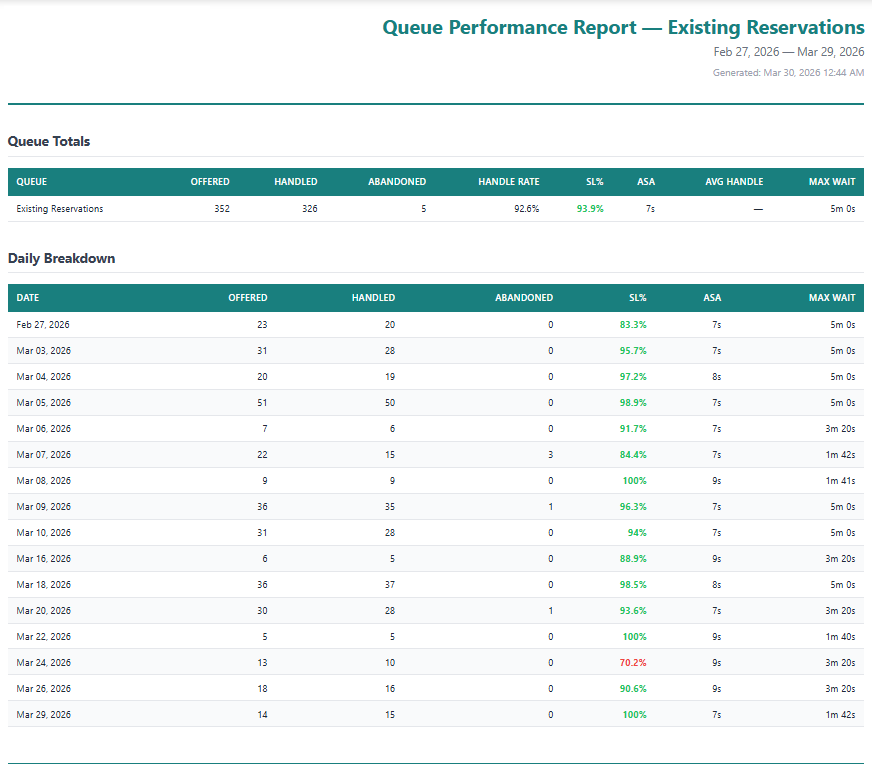
Task: Open the Queue Totals section header
Action: click(x=49, y=142)
